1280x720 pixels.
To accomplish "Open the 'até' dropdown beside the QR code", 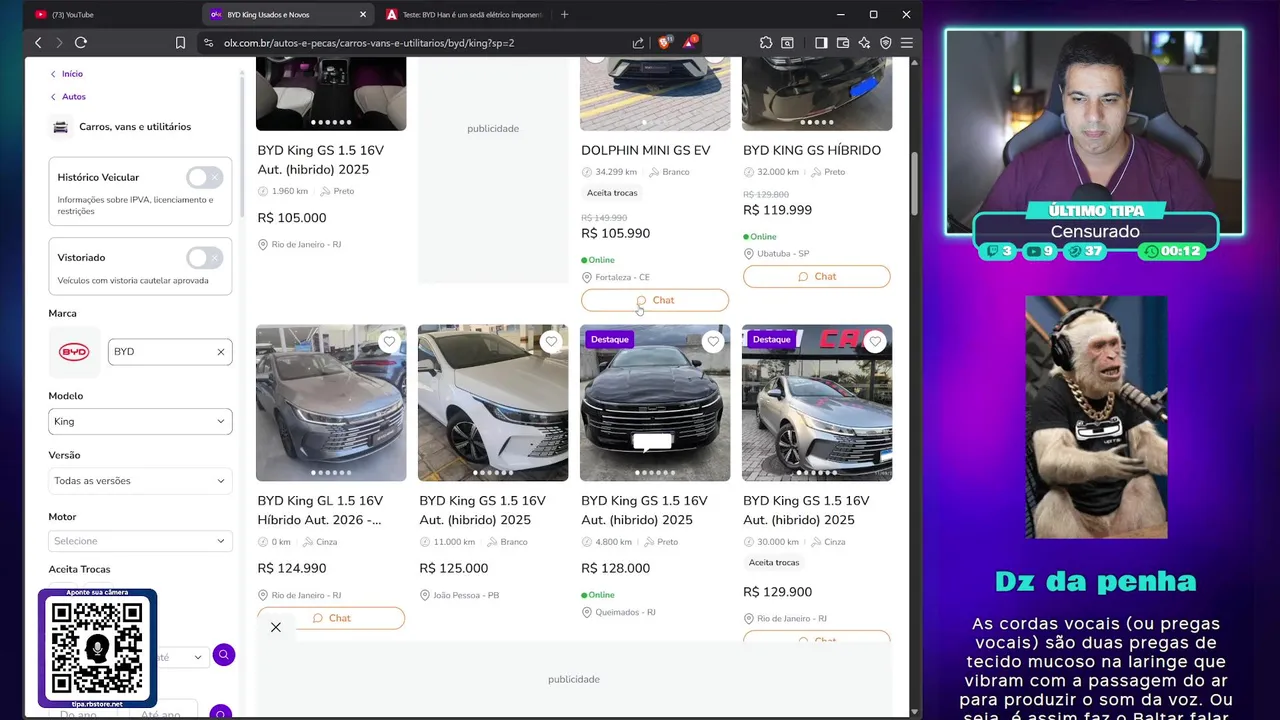I will 183,657.
